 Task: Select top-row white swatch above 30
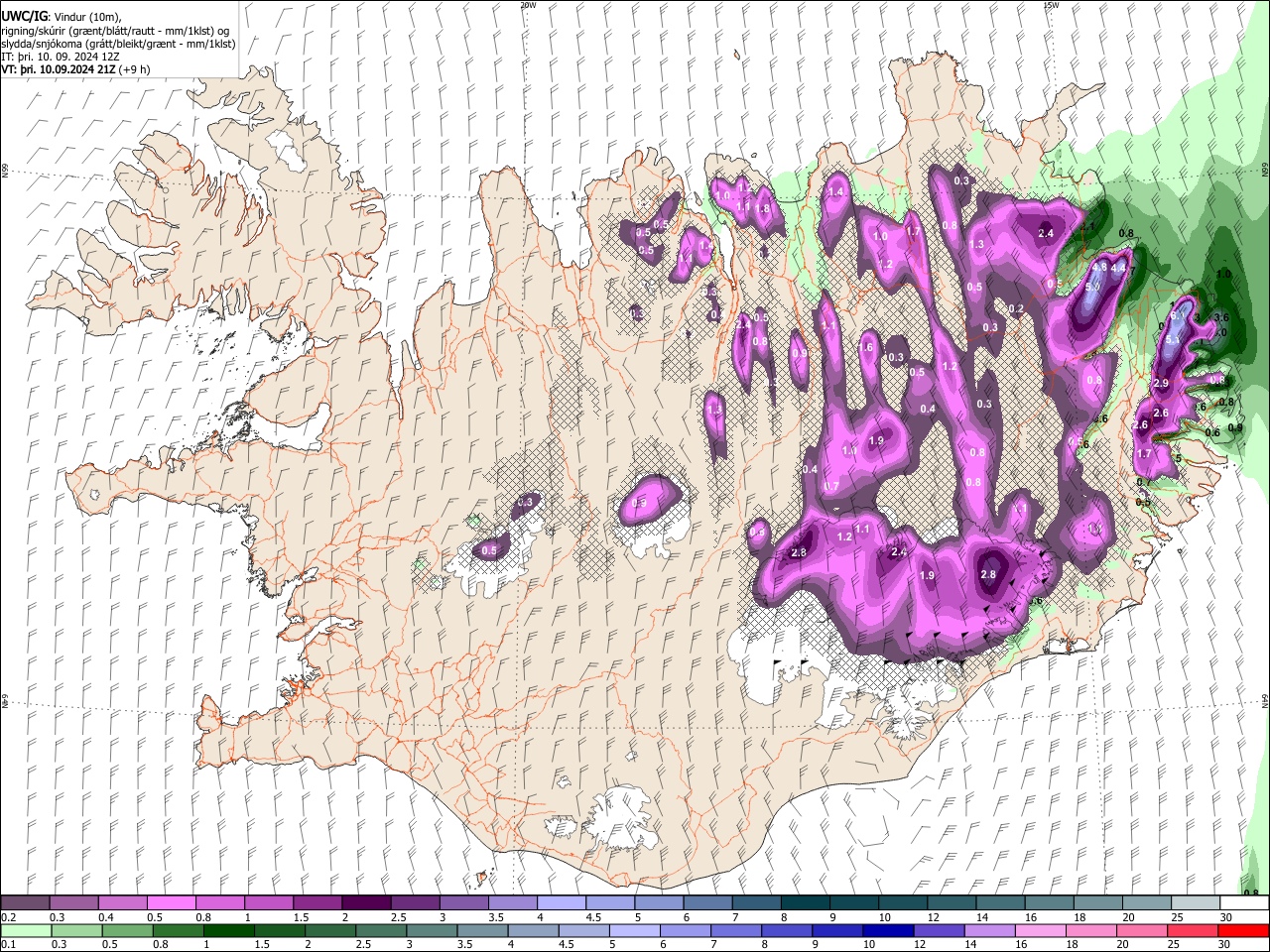pyautogui.click(x=1244, y=903)
